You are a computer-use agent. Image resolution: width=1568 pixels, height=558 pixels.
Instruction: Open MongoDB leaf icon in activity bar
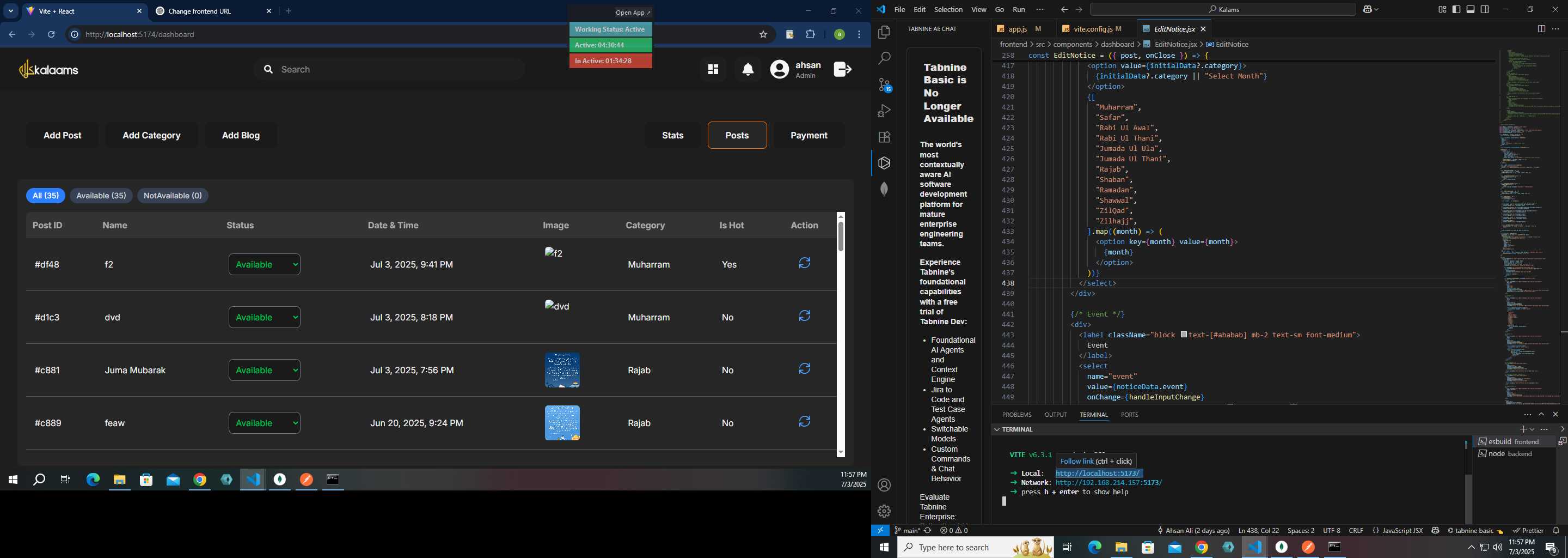click(884, 190)
